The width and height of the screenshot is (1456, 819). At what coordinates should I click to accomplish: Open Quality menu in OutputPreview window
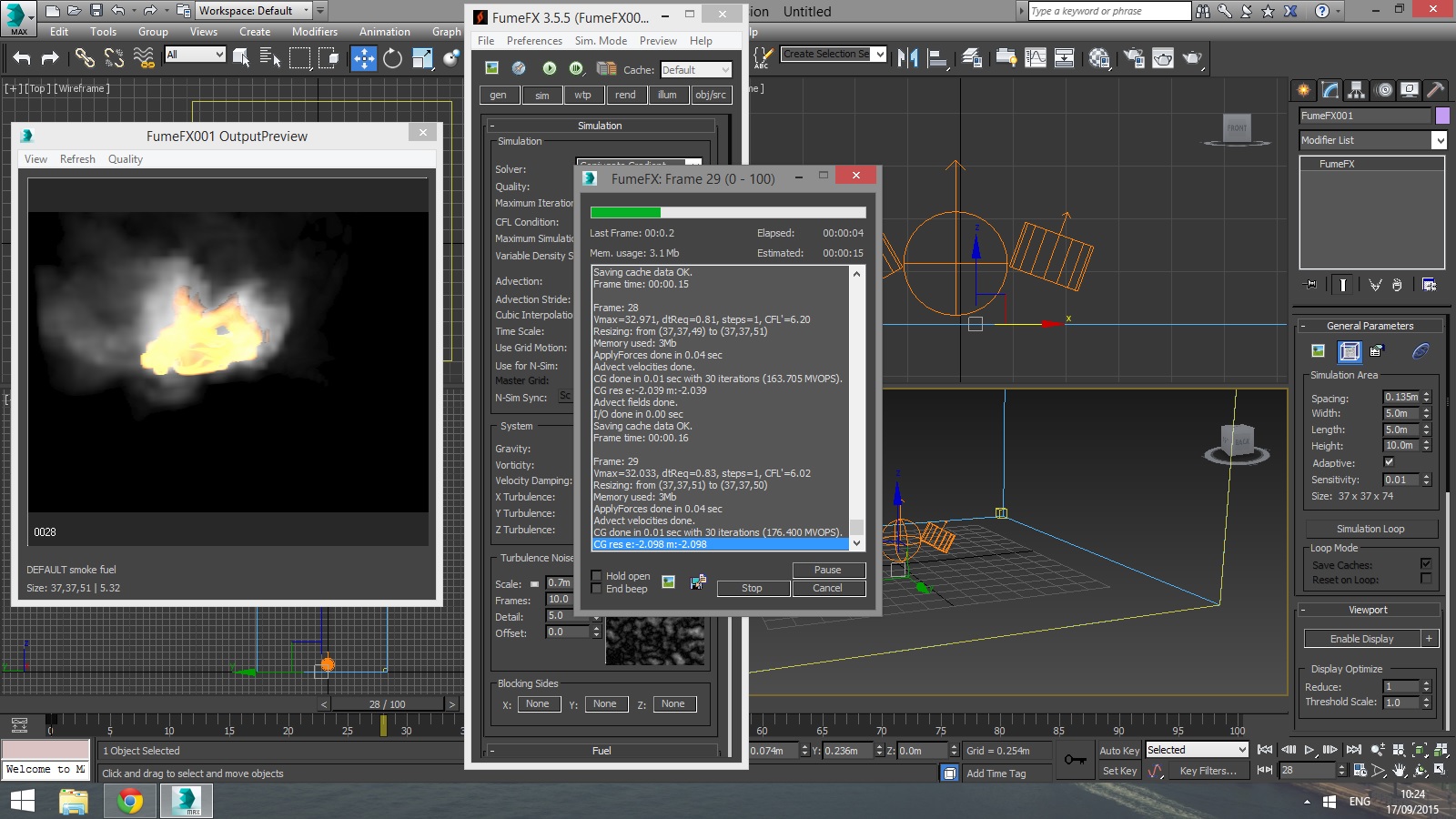click(126, 159)
